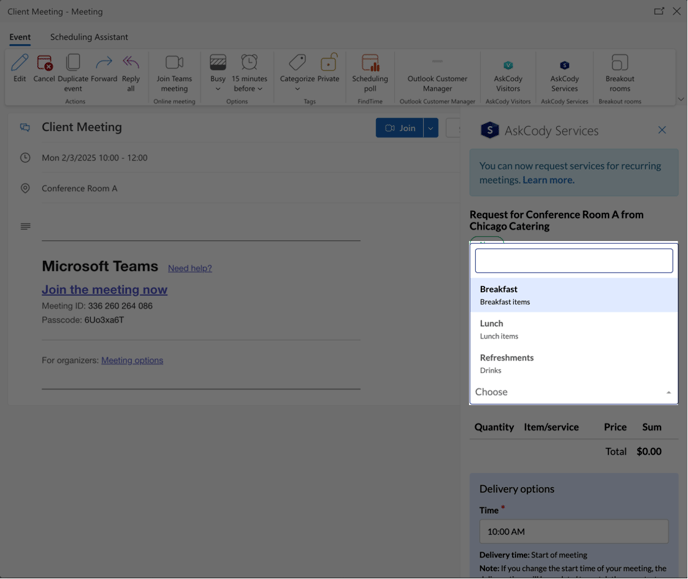Open the Categorize tag menu
Viewport: 688px width, 579px height.
point(297,73)
